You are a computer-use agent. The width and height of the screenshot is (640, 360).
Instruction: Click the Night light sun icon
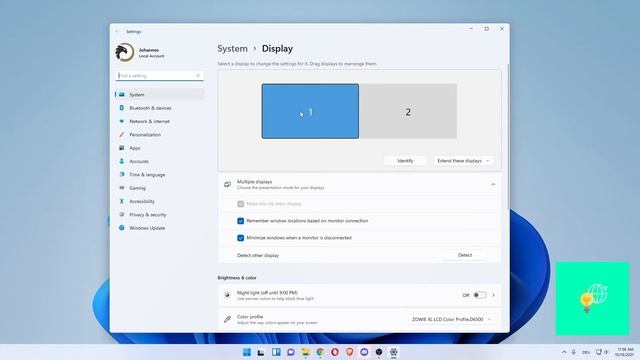coord(227,295)
